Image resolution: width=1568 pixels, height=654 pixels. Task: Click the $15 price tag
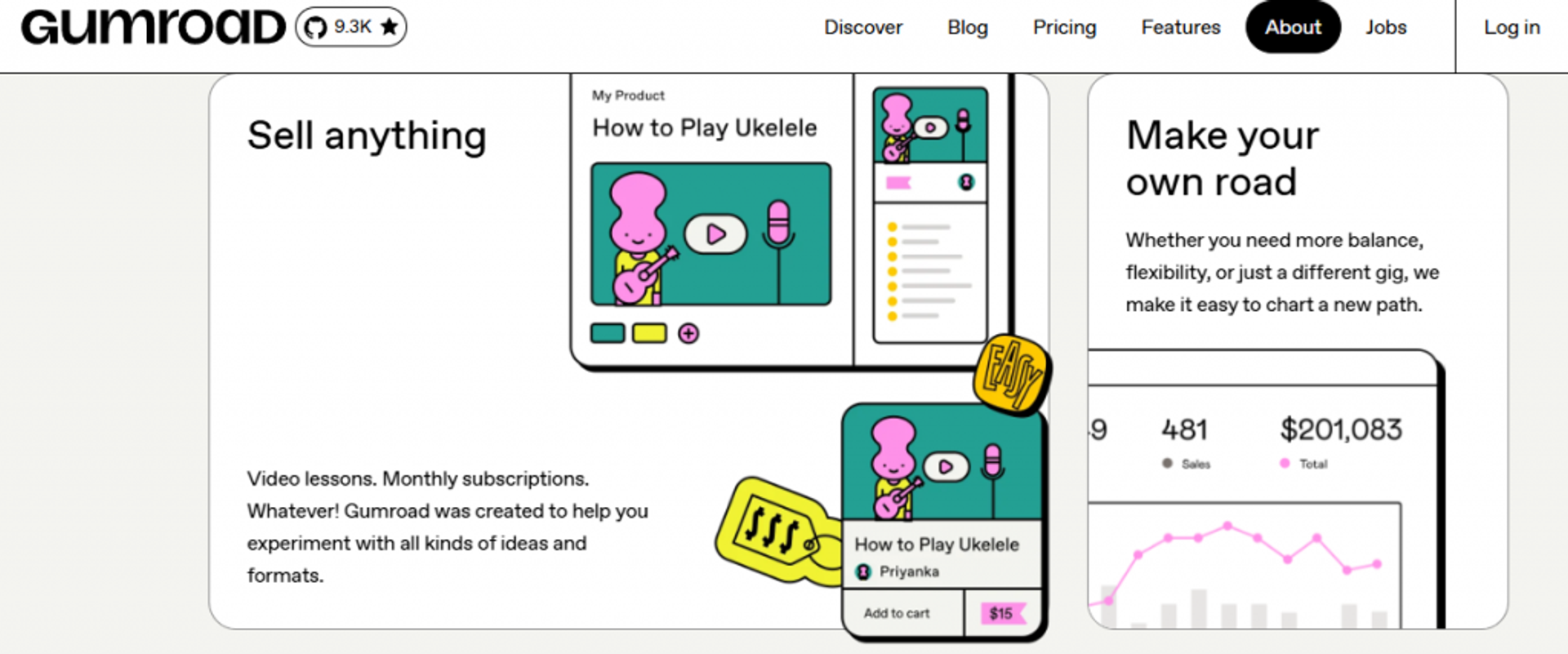click(x=1002, y=613)
